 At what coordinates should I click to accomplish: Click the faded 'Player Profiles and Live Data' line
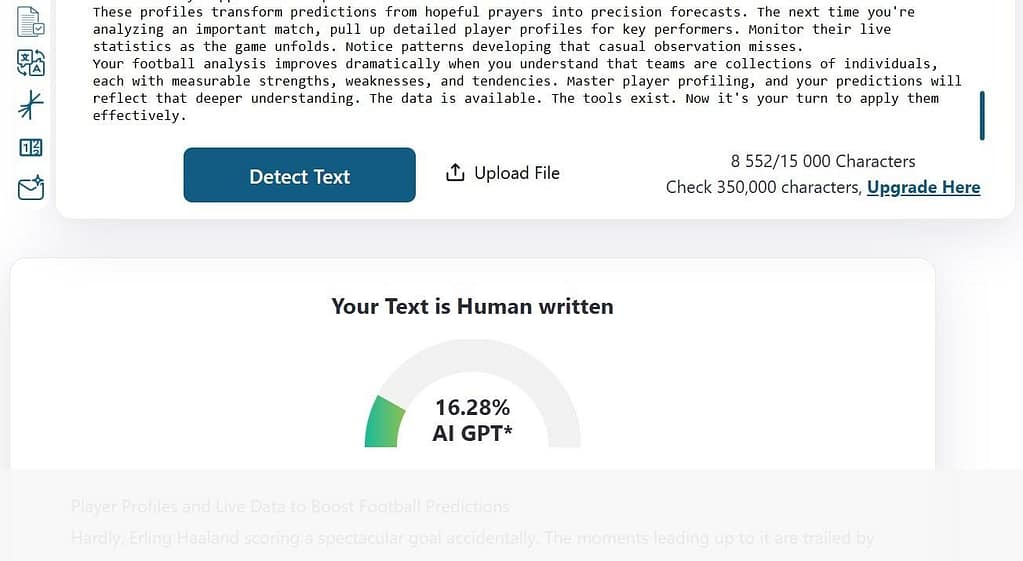point(290,507)
